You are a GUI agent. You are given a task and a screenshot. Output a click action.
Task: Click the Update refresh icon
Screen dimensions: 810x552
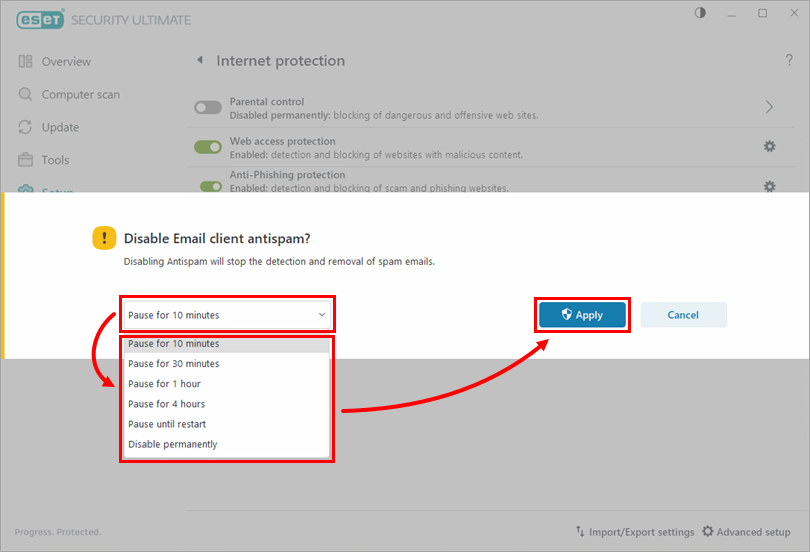[25, 128]
